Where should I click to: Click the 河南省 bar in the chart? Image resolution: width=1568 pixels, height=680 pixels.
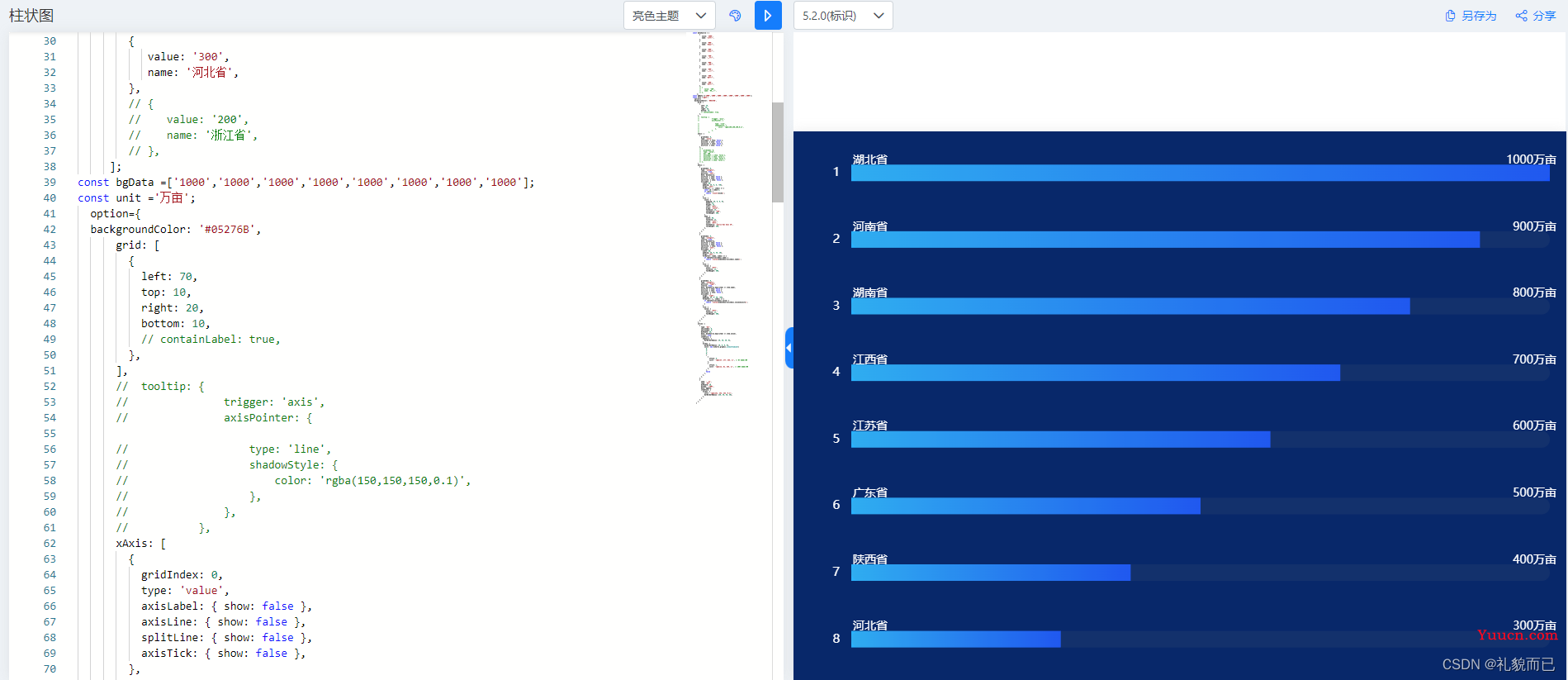click(x=1165, y=240)
